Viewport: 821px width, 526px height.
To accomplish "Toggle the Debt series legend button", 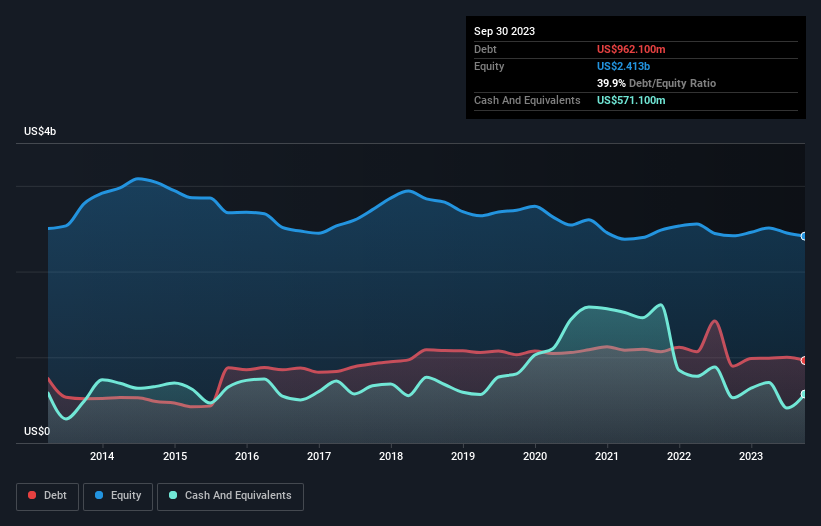I will [x=48, y=496].
